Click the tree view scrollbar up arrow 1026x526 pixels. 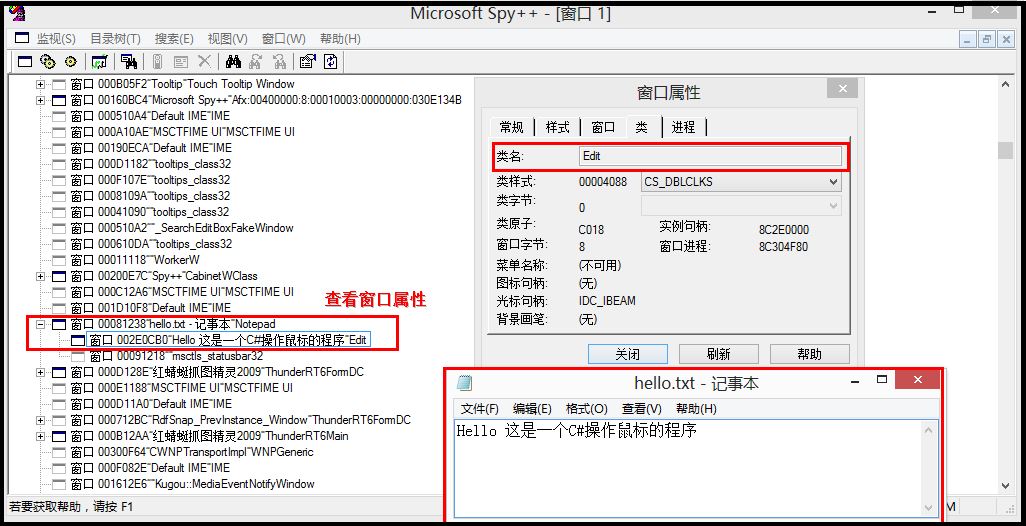(1006, 84)
